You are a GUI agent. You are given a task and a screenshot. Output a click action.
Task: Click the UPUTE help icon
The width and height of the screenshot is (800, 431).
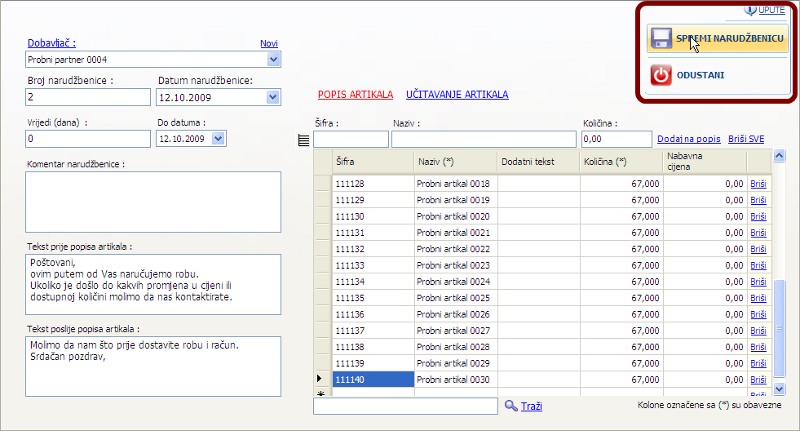pos(752,9)
